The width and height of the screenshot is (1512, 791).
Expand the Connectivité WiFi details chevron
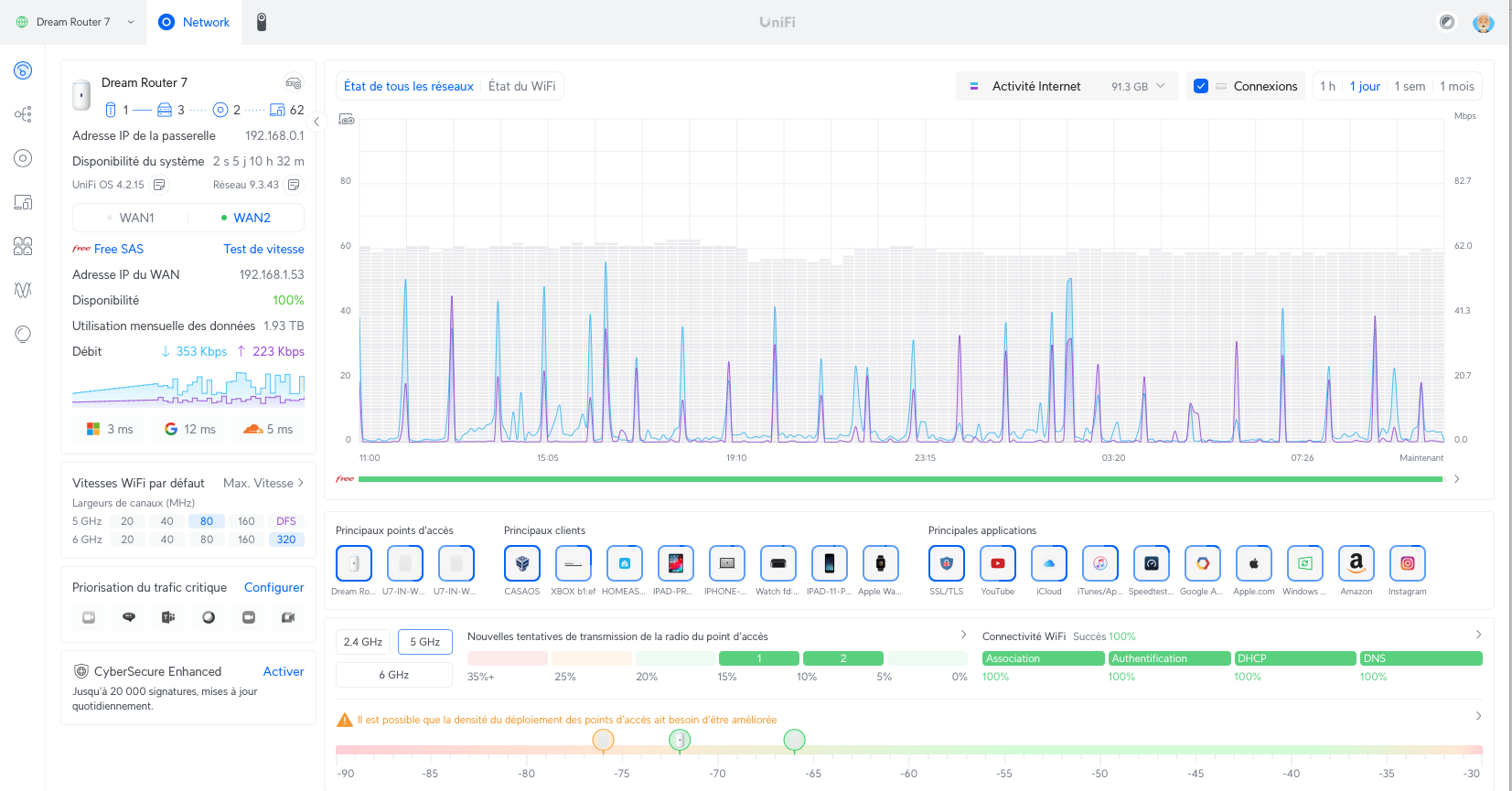click(1478, 635)
